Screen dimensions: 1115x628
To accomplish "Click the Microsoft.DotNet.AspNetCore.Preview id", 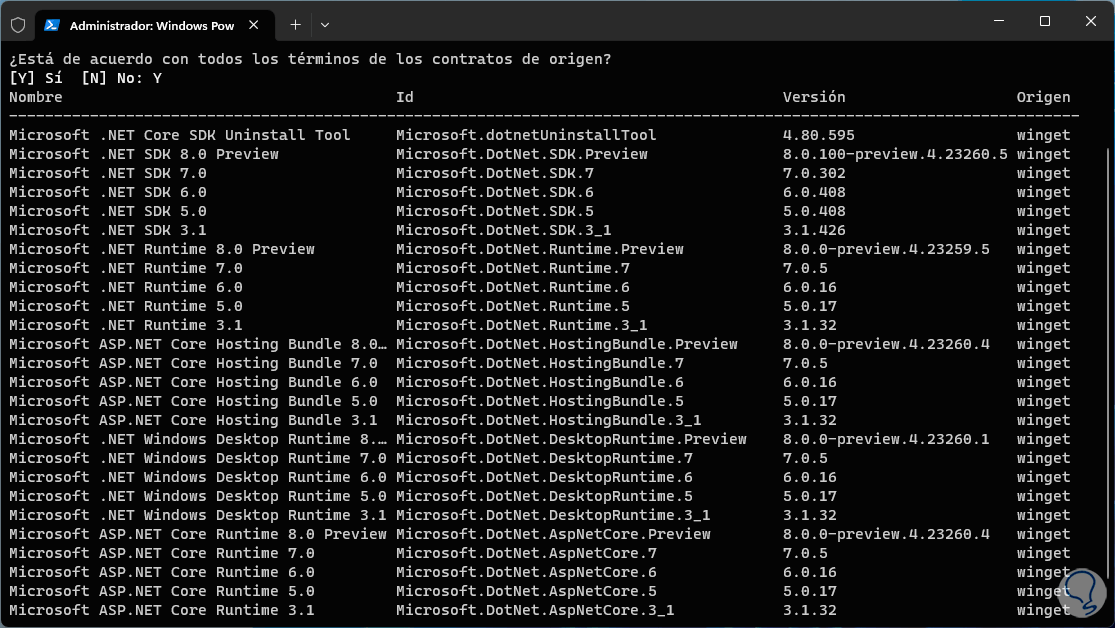I will [x=553, y=534].
